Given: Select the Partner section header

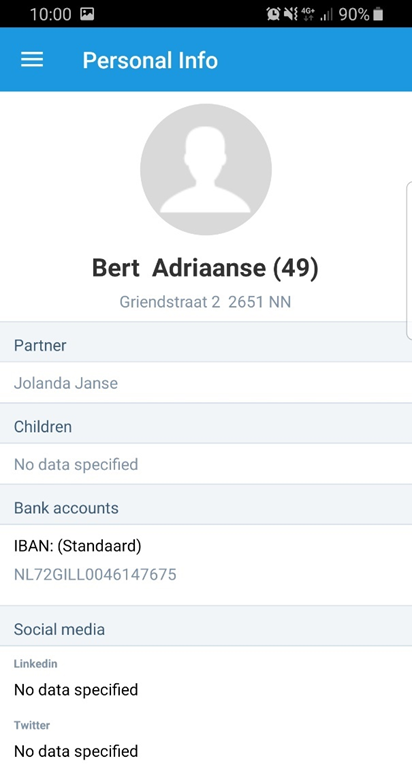Looking at the screenshot, I should pos(206,345).
